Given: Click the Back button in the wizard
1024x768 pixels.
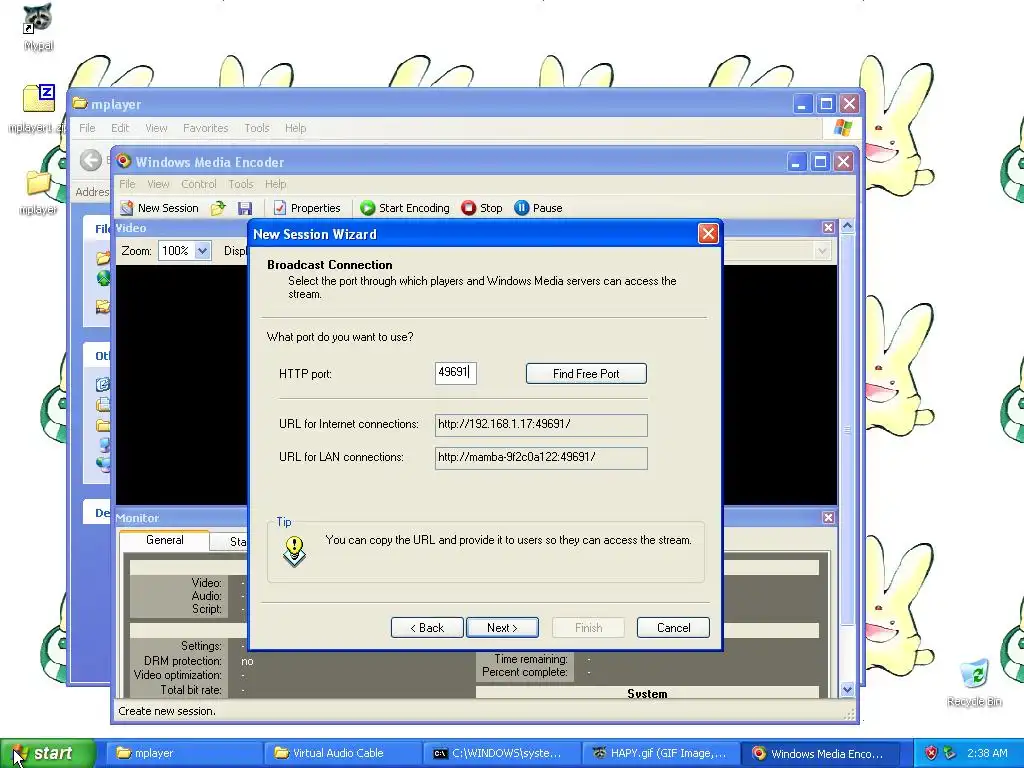Looking at the screenshot, I should pos(427,628).
